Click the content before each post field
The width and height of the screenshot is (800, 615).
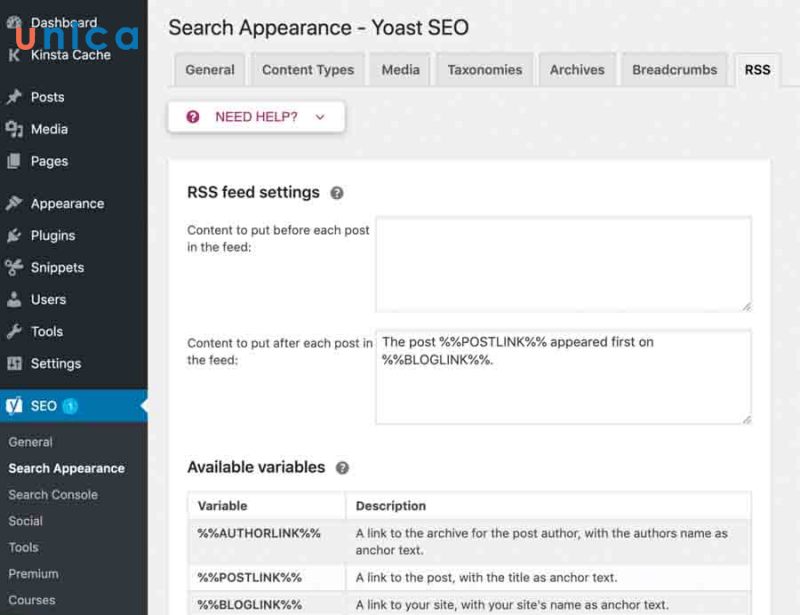pyautogui.click(x=563, y=263)
